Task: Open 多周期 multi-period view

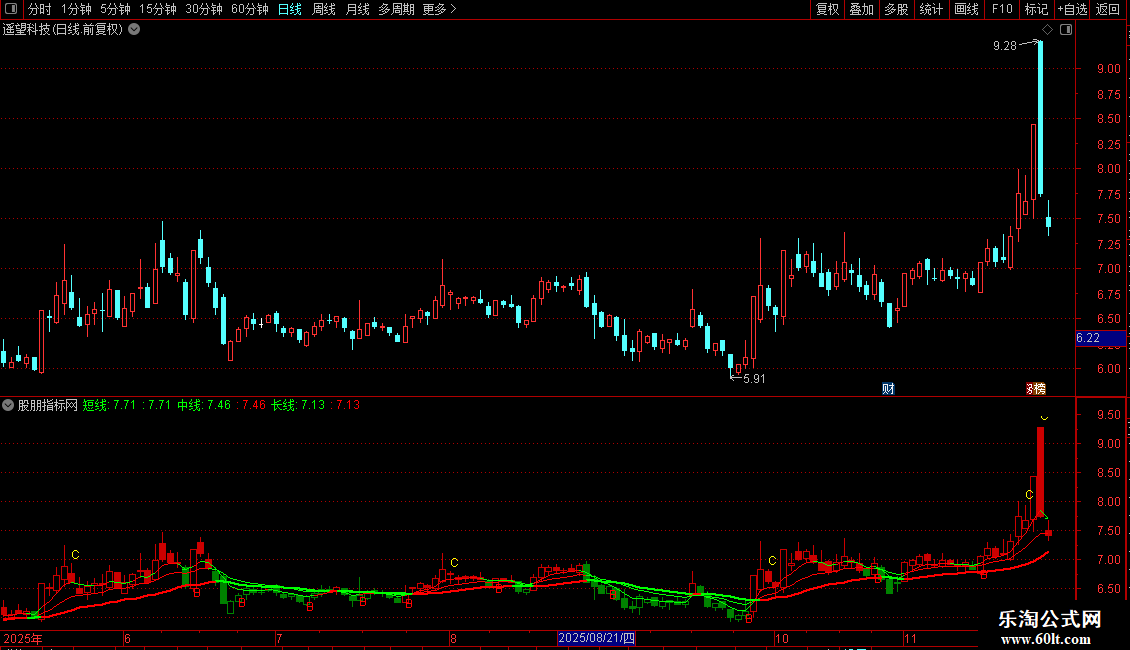Action: tap(396, 9)
